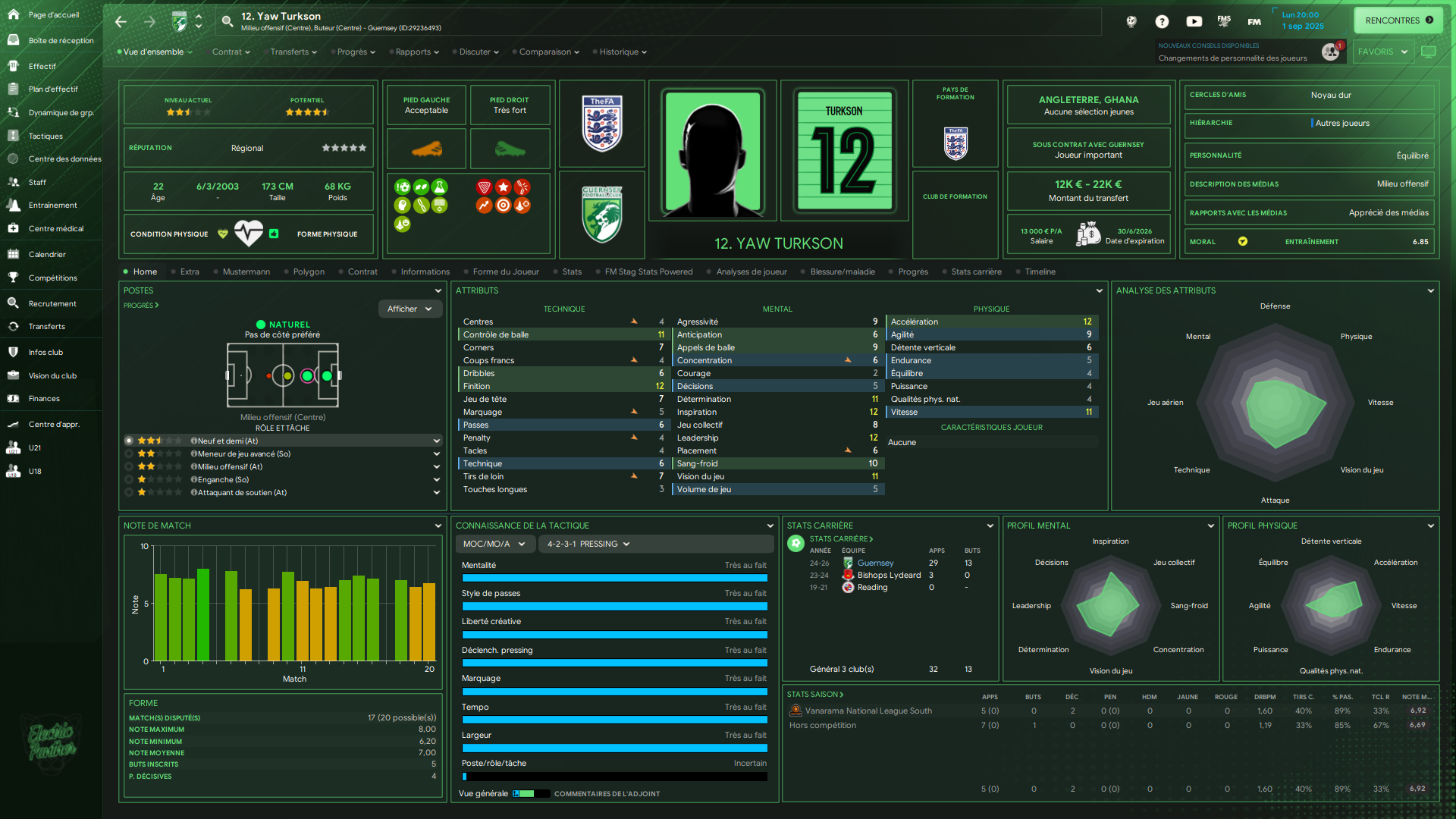Expand the Favoris dropdown
Image resolution: width=1456 pixels, height=819 pixels.
pyautogui.click(x=1382, y=52)
